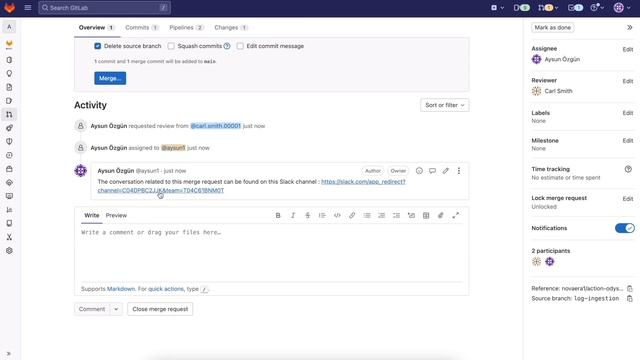Edit the Labels
The image size is (640, 360).
pos(628,113)
